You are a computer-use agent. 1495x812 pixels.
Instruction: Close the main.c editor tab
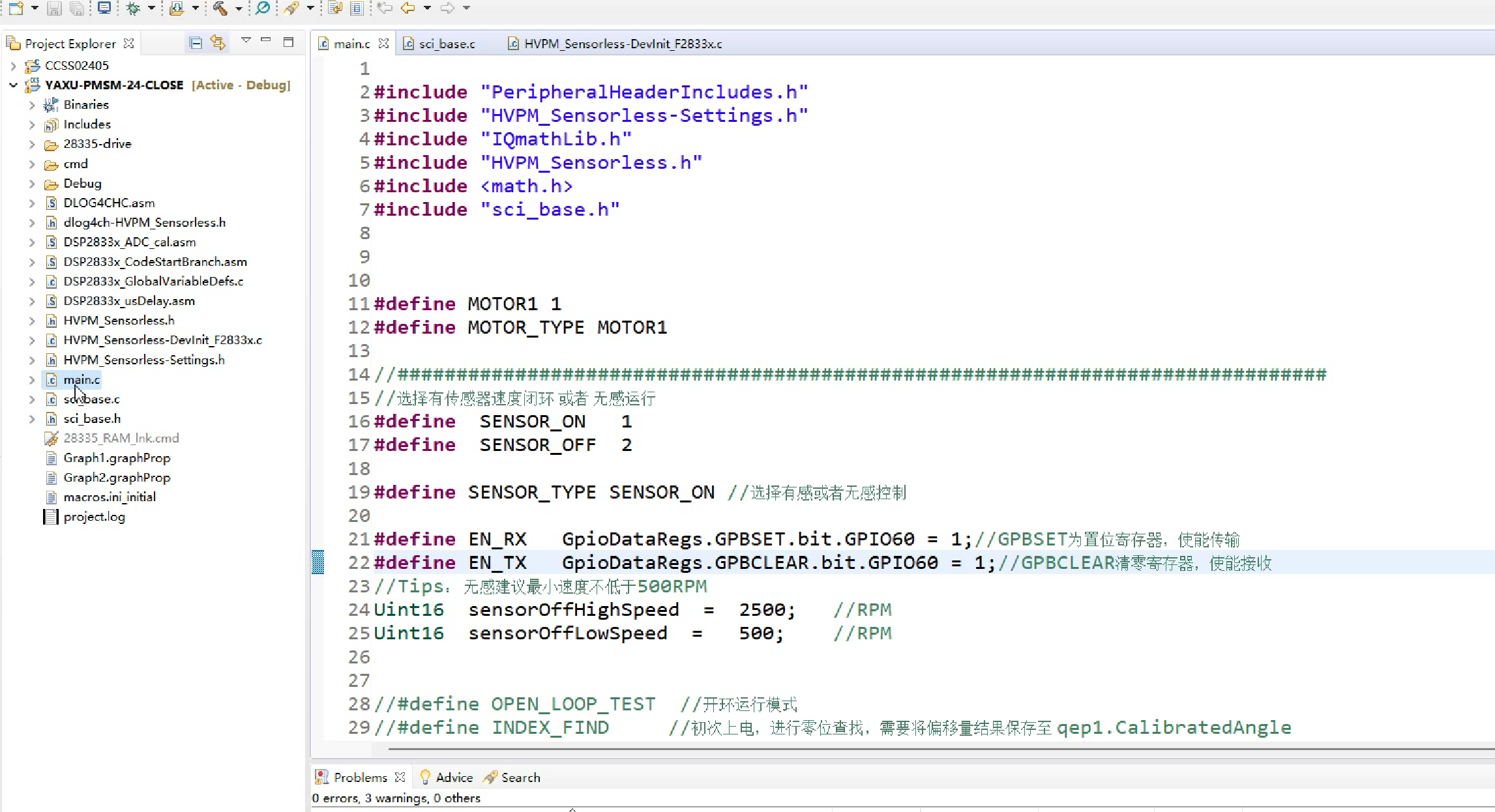coord(383,44)
